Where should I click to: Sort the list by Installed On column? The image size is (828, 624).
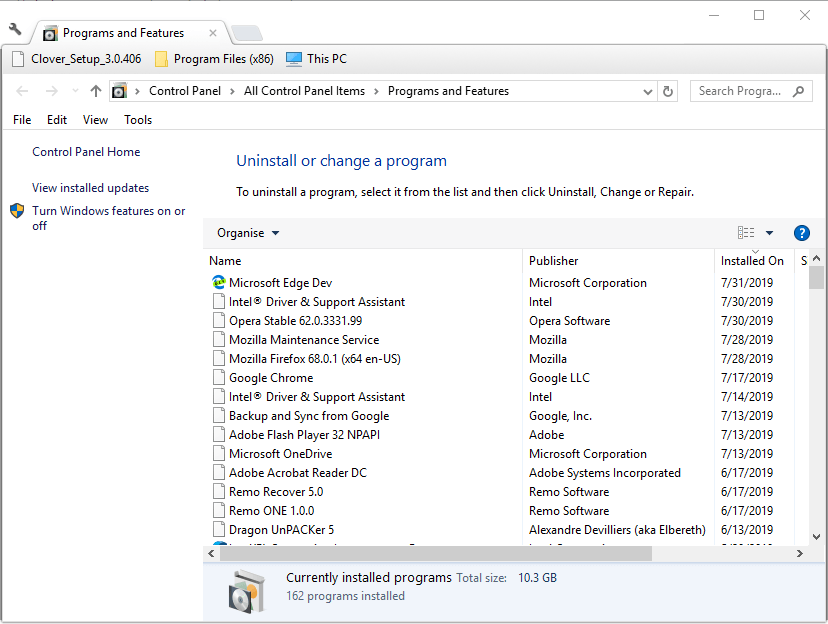tap(754, 261)
